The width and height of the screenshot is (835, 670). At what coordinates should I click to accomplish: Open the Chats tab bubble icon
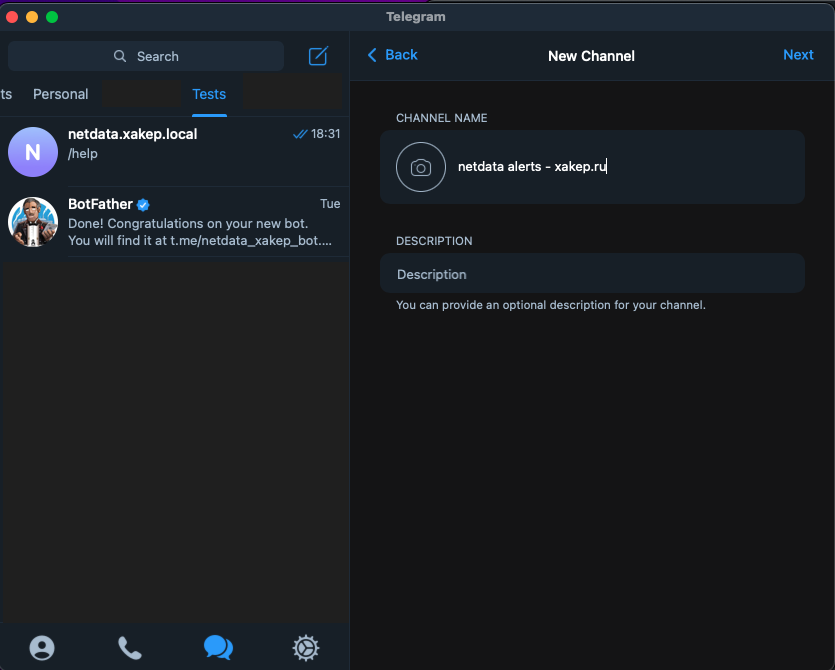[218, 648]
